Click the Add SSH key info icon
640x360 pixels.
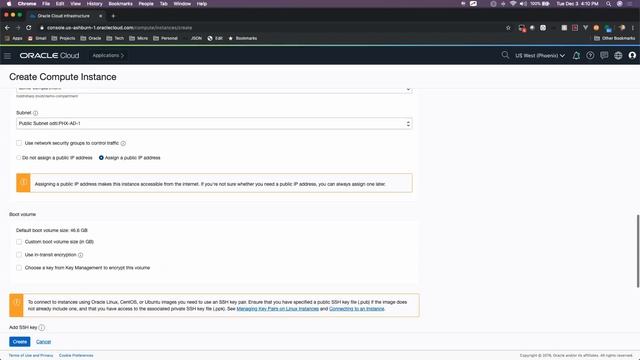[x=42, y=327]
